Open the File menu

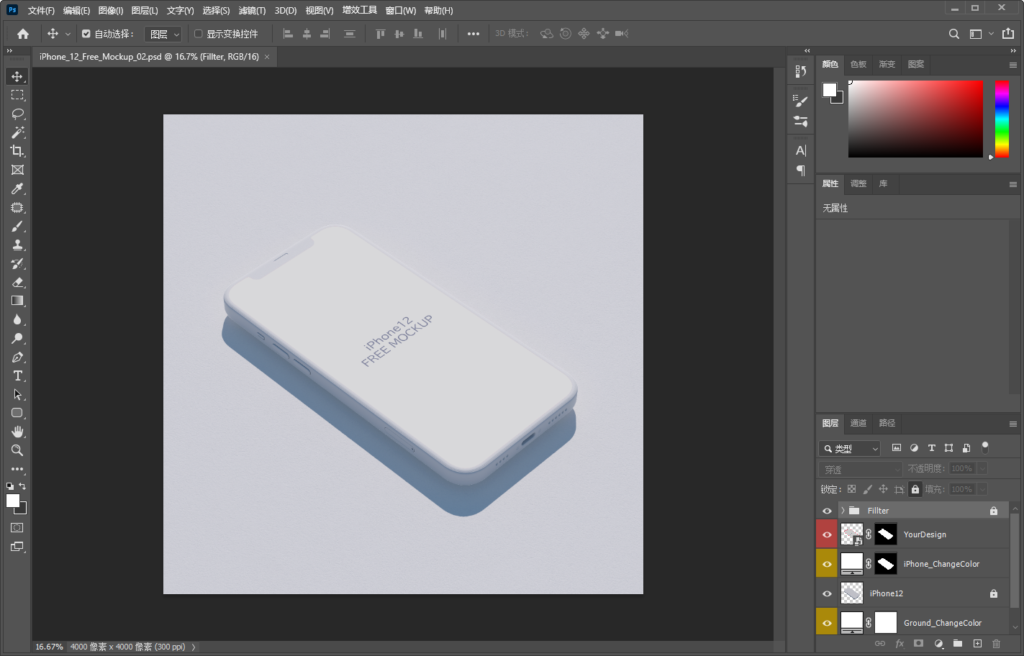coord(40,10)
